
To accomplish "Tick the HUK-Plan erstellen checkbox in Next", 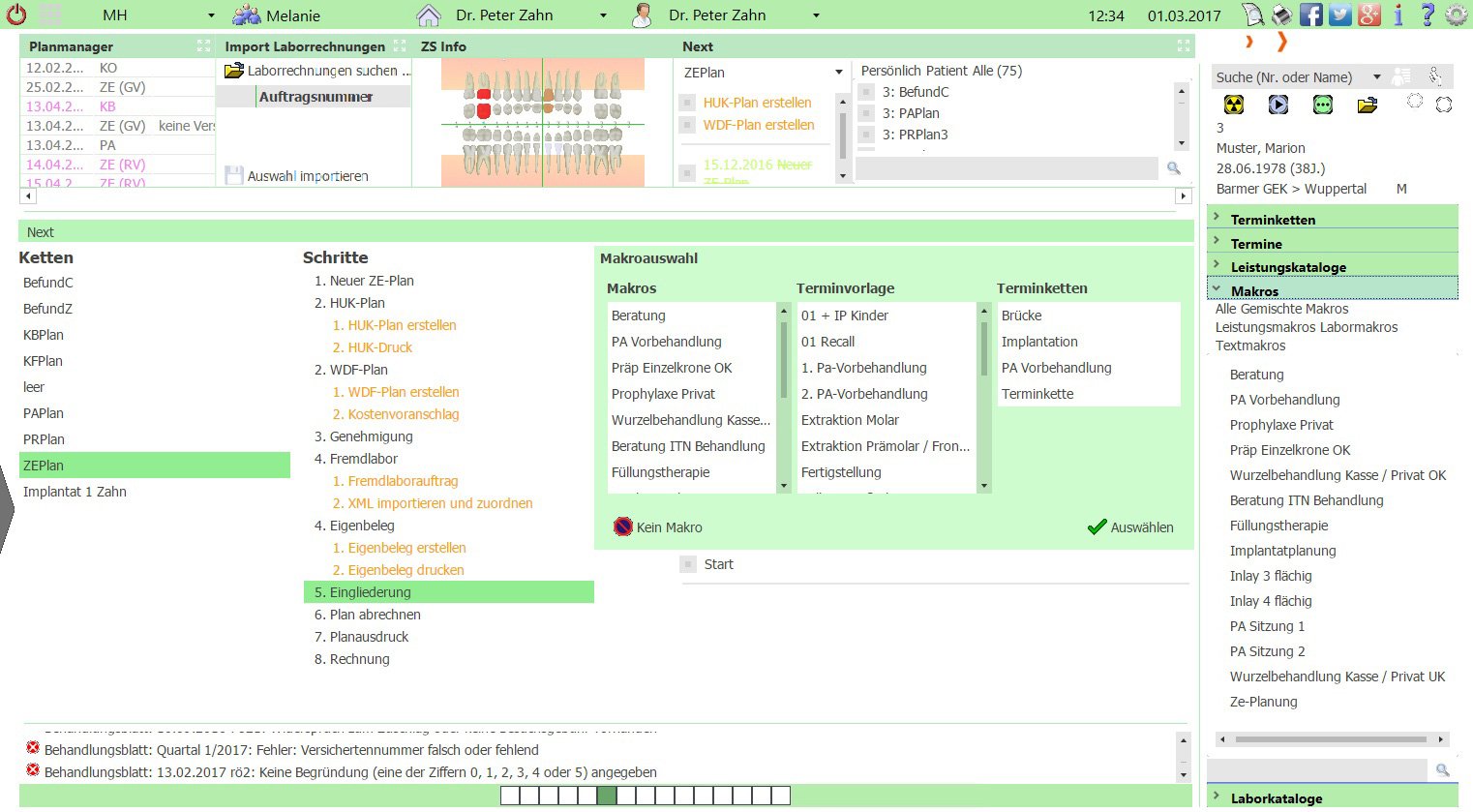I will tap(687, 103).
